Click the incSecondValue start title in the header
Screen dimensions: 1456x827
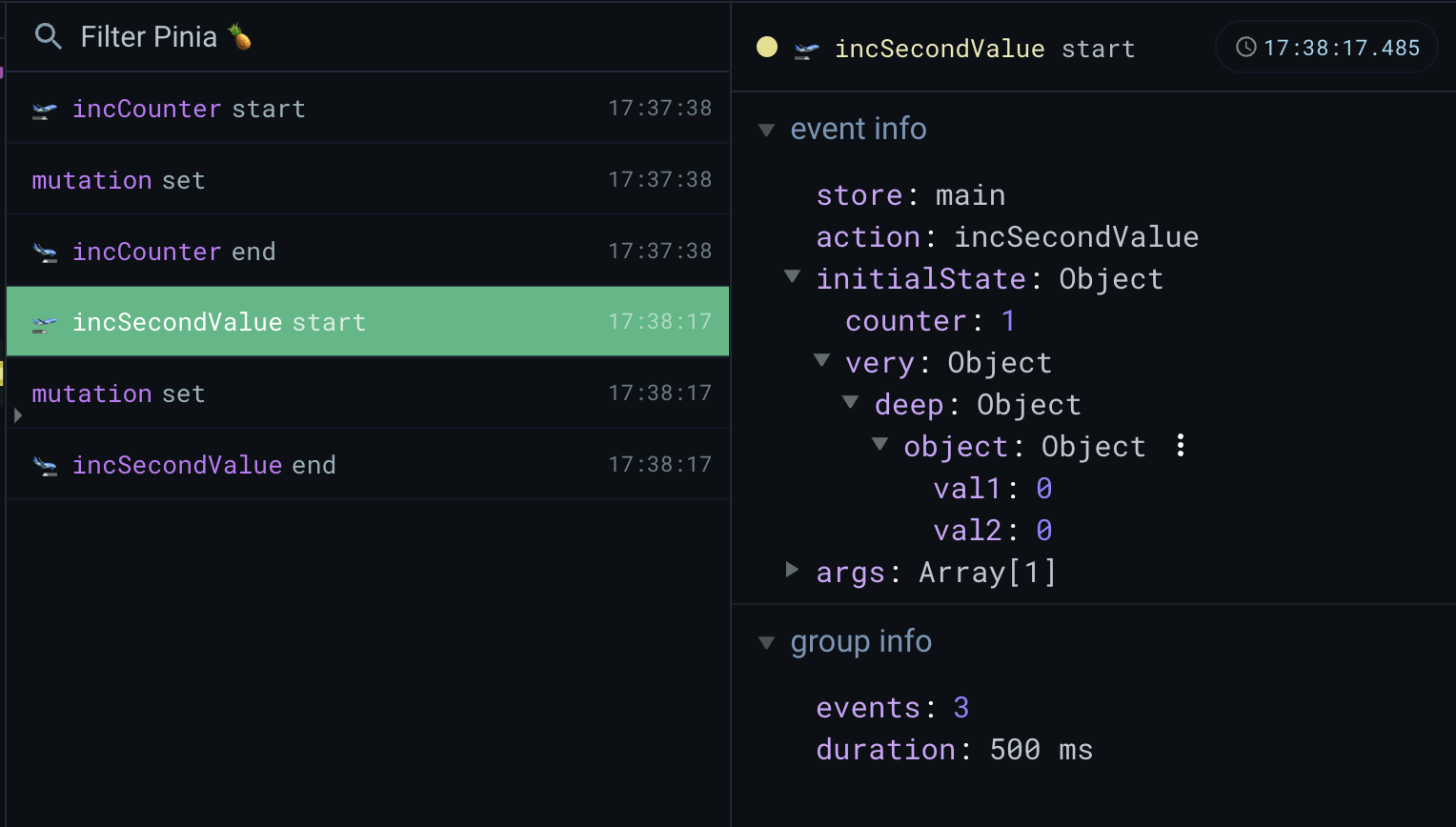pyautogui.click(x=985, y=49)
